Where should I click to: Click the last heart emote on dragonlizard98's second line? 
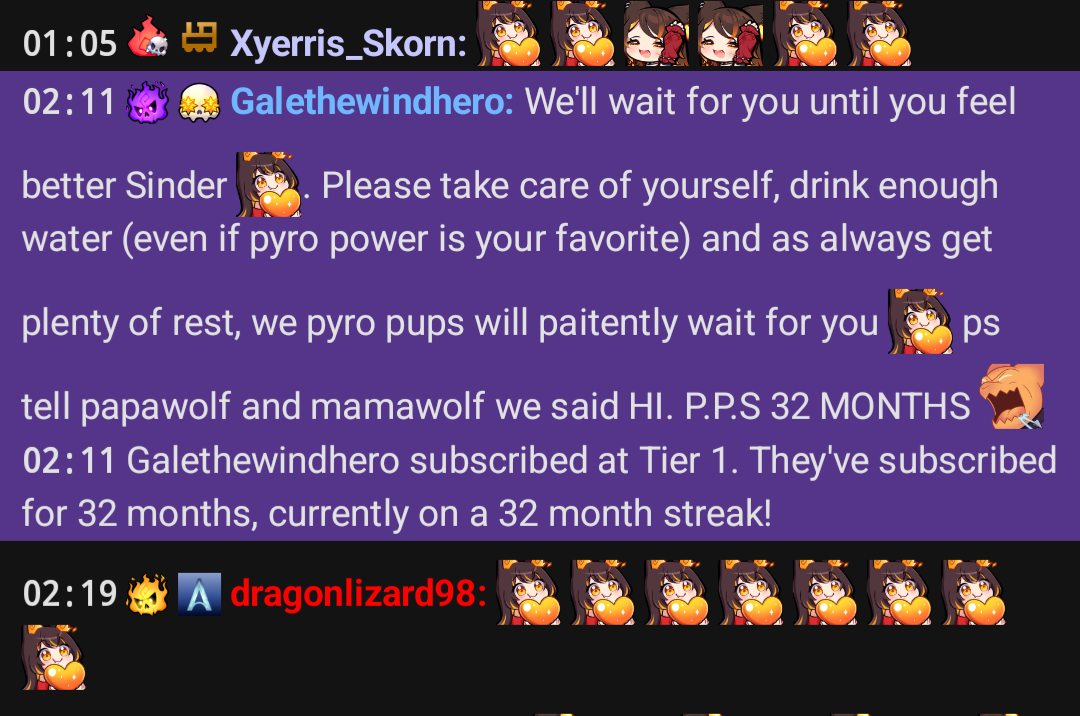pyautogui.click(x=54, y=657)
